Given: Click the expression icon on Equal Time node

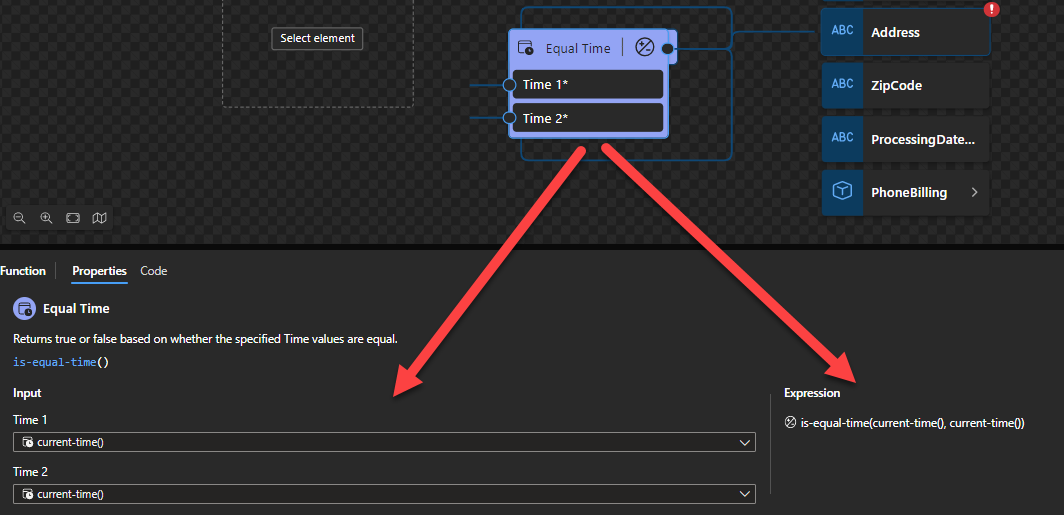Looking at the screenshot, I should 645,47.
